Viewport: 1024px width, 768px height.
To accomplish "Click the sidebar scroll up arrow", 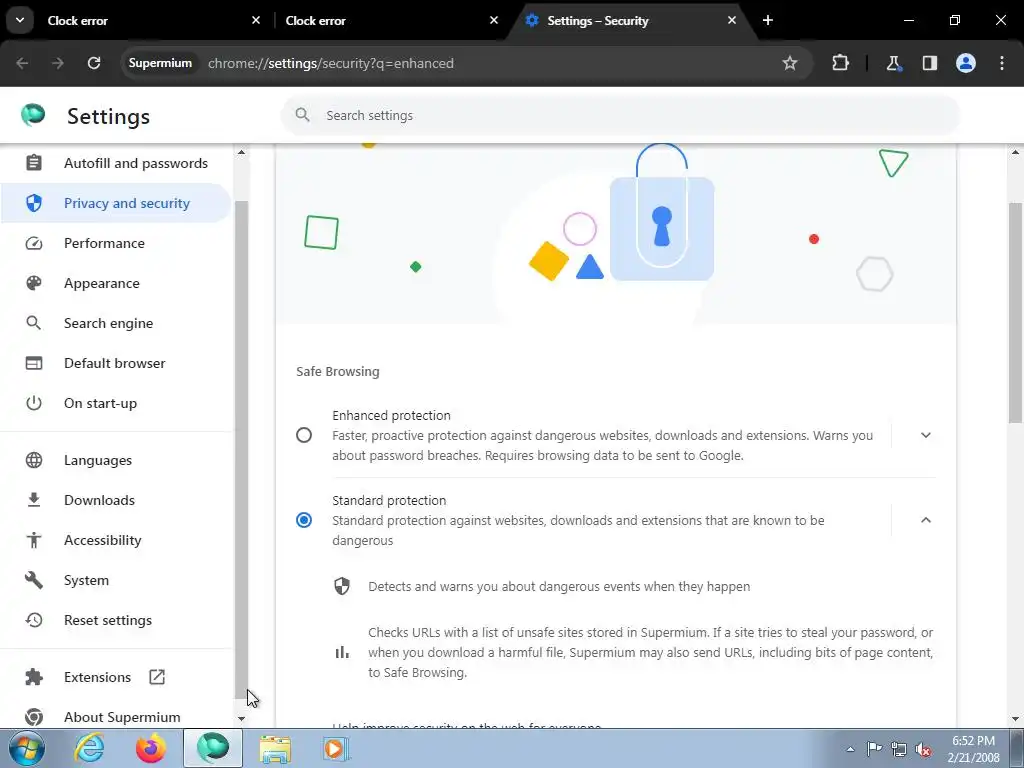I will point(241,152).
